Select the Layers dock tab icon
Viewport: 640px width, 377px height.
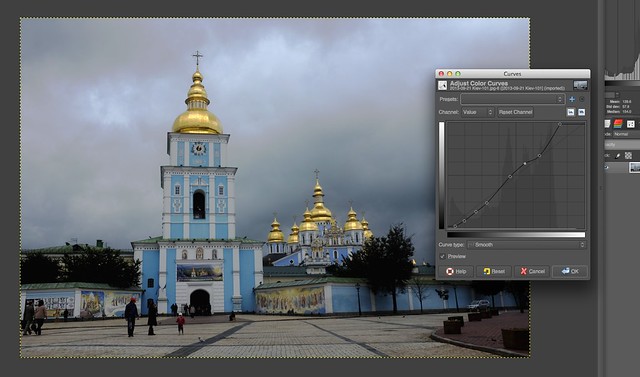(x=607, y=124)
